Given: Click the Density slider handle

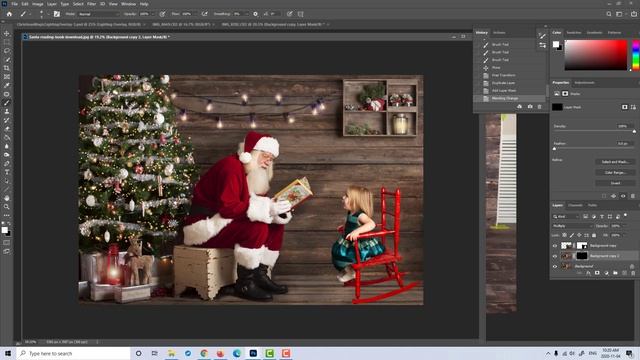Looking at the screenshot, I should click(634, 131).
